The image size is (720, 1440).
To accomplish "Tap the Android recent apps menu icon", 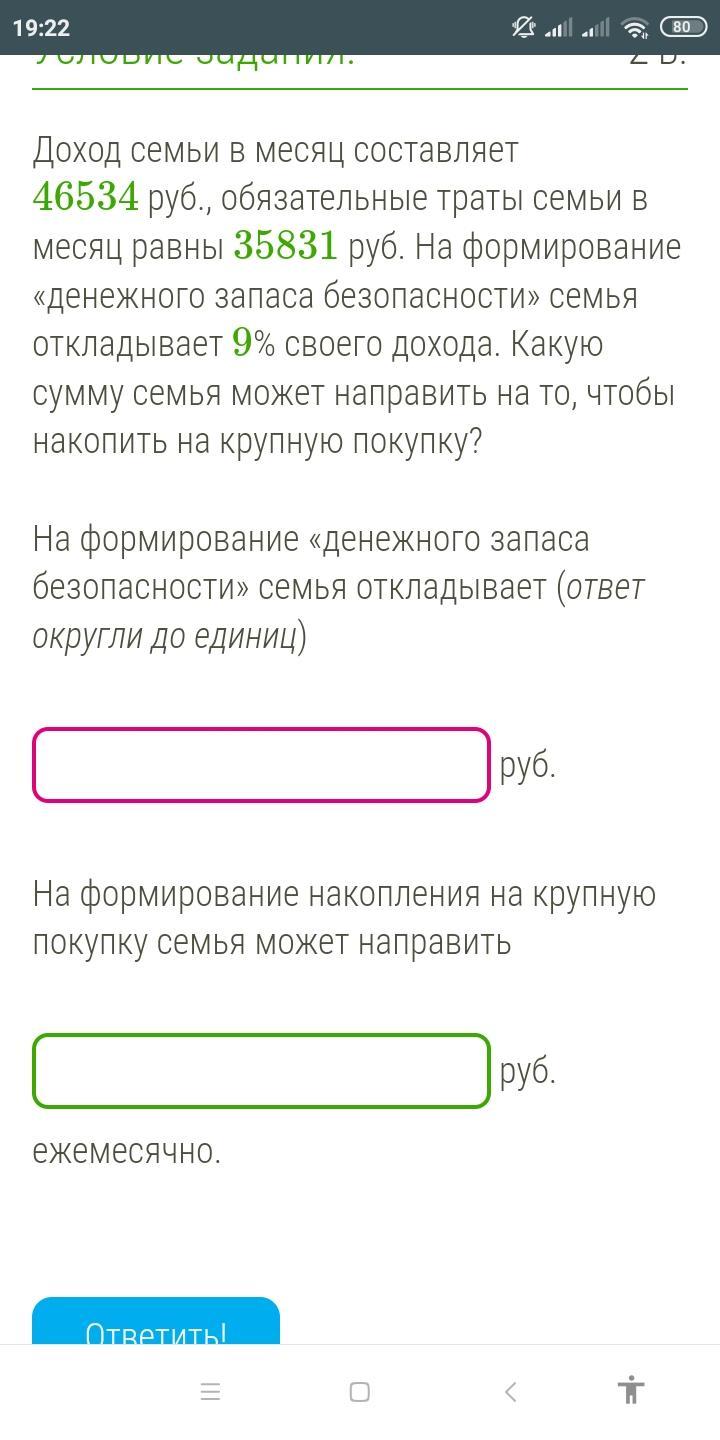I will pyautogui.click(x=210, y=1391).
